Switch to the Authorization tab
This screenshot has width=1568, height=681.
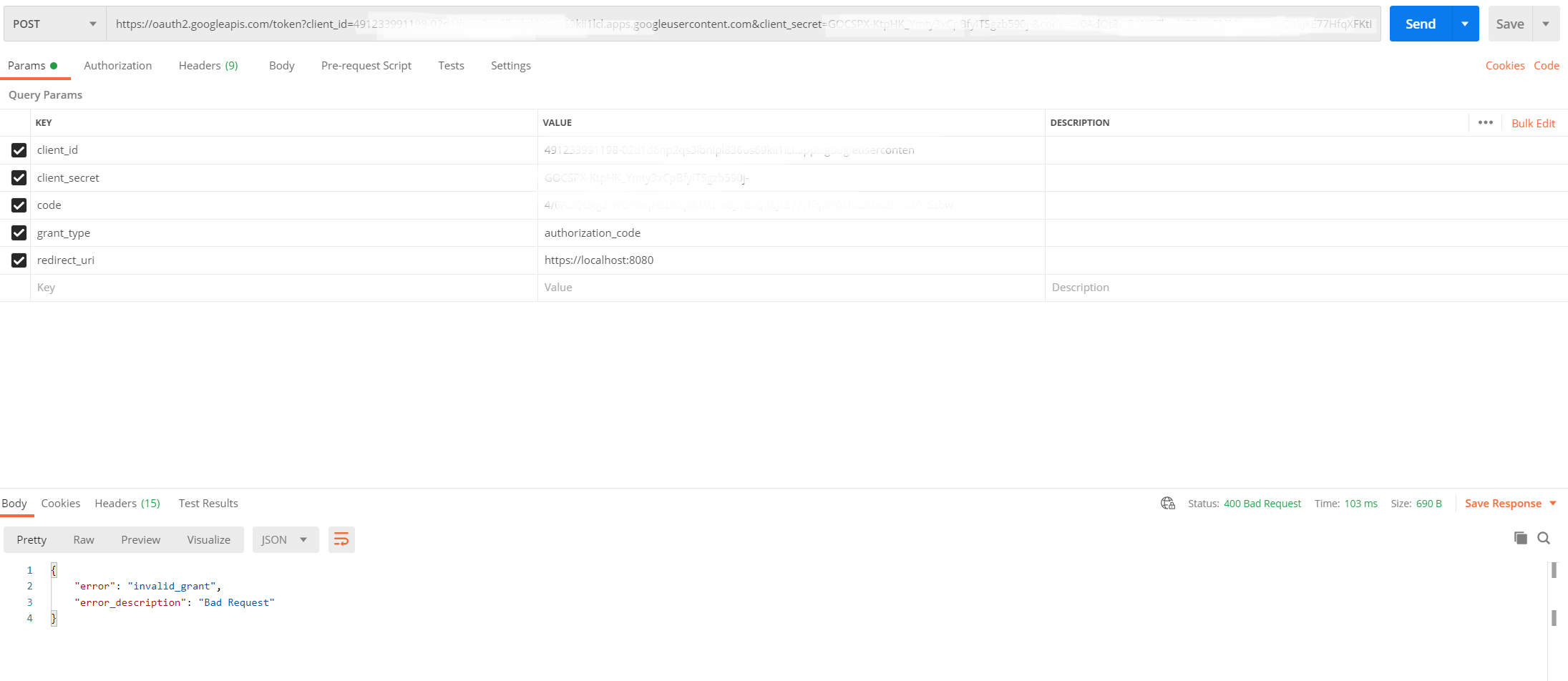118,65
